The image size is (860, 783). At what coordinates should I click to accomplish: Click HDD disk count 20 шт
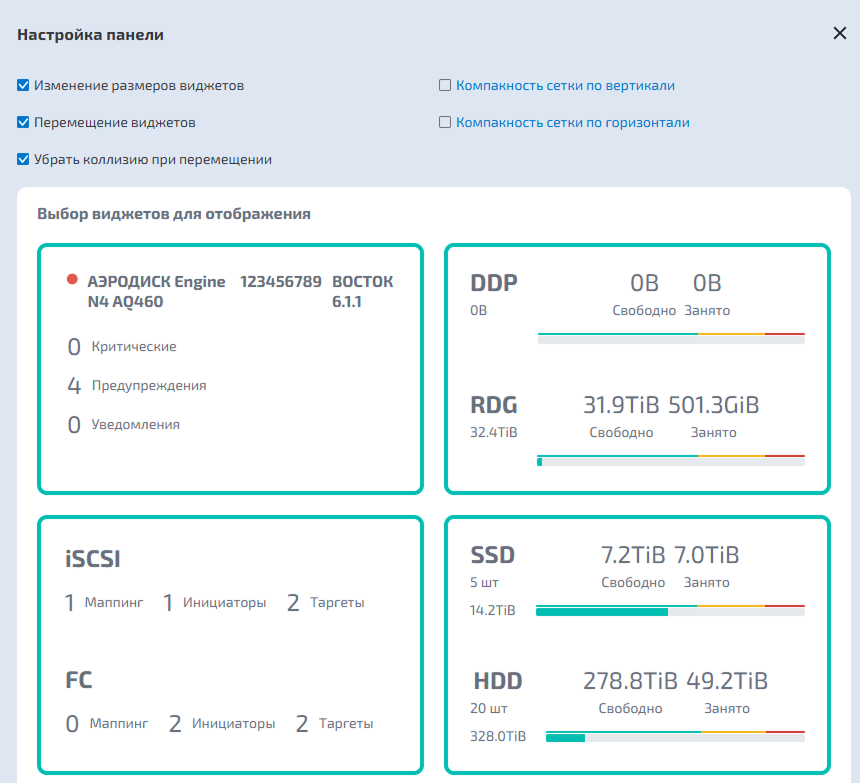(489, 708)
